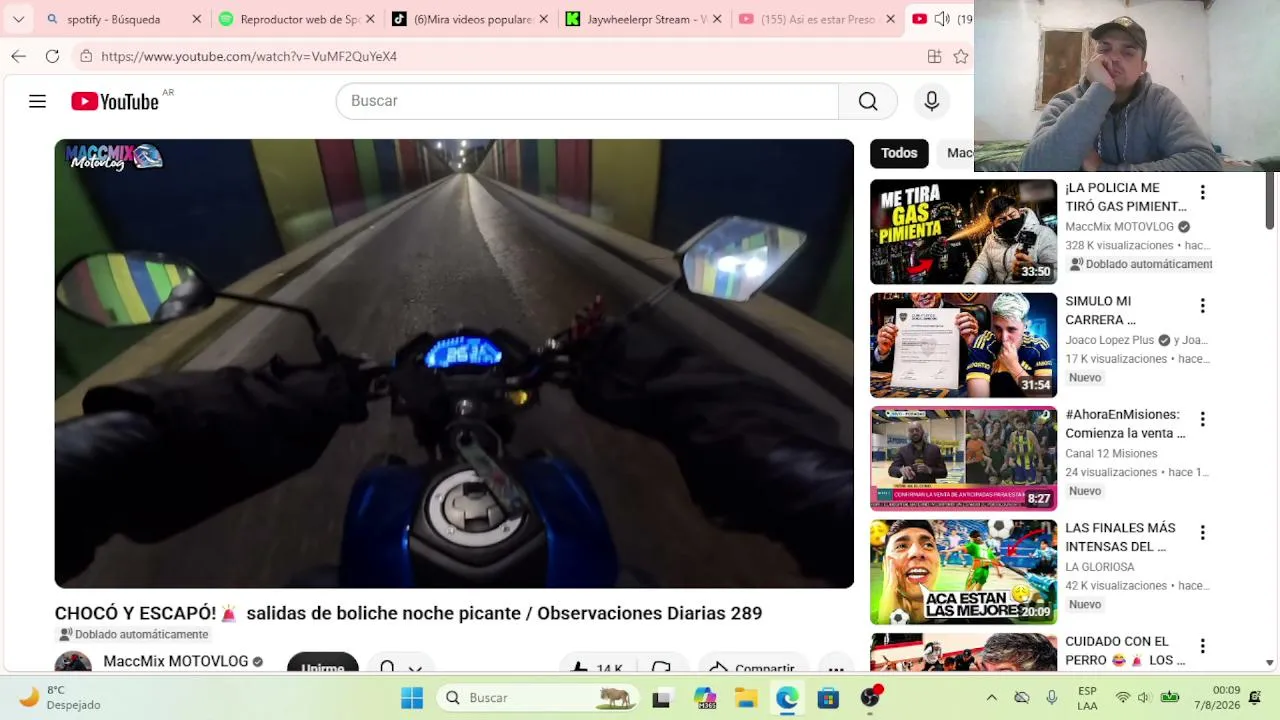This screenshot has height=720, width=1280.
Task: Close the 'spotify - Búsqueda' tab
Action: tap(197, 19)
